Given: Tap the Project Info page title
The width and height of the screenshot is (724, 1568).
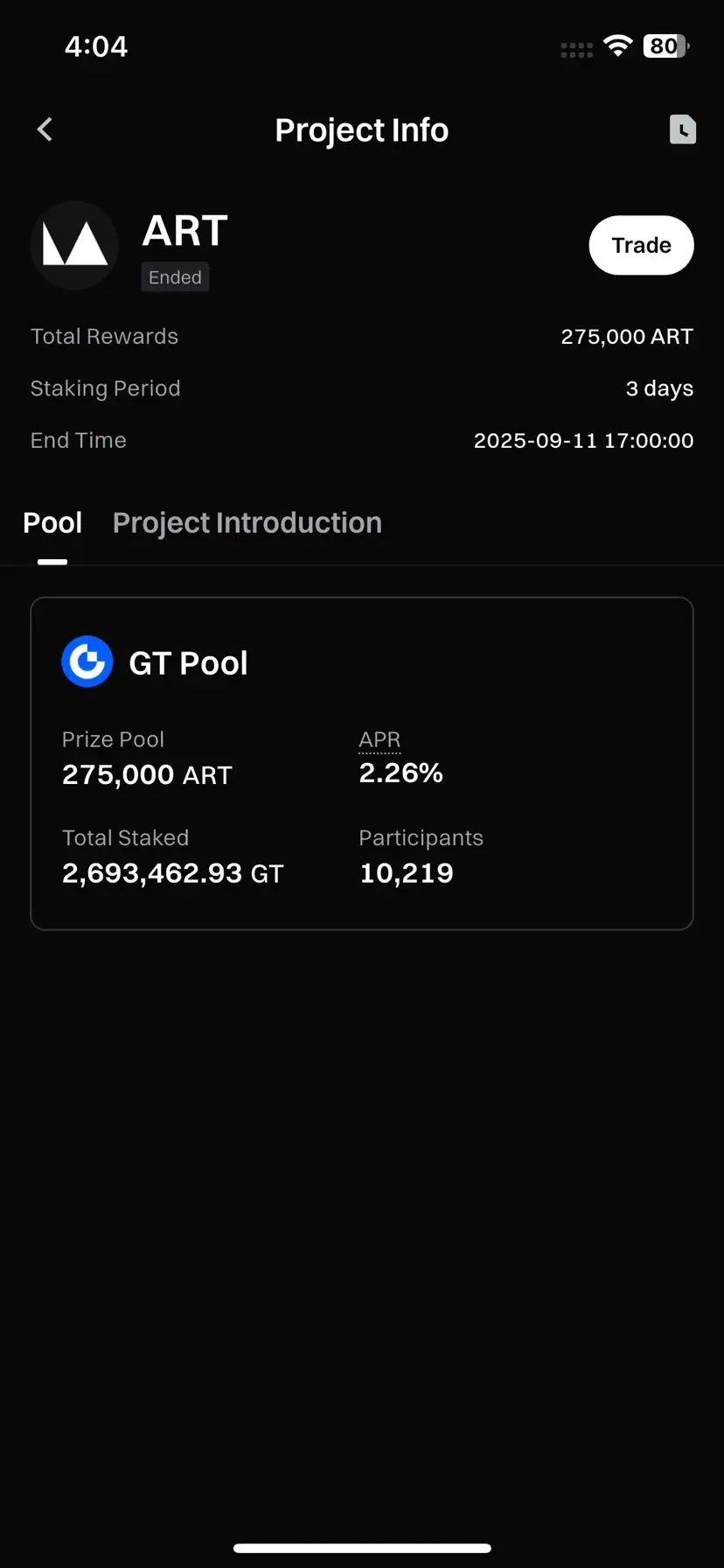Looking at the screenshot, I should pyautogui.click(x=362, y=129).
